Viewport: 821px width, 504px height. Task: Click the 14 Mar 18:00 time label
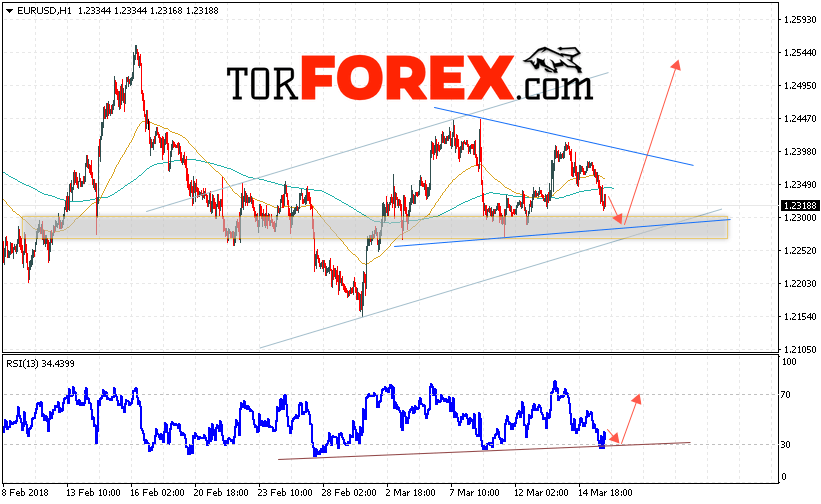pyautogui.click(x=605, y=493)
